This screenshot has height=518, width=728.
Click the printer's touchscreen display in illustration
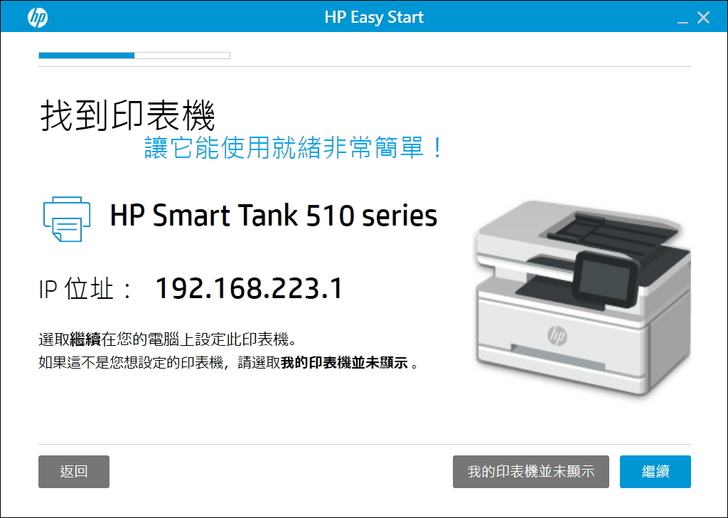pos(605,278)
